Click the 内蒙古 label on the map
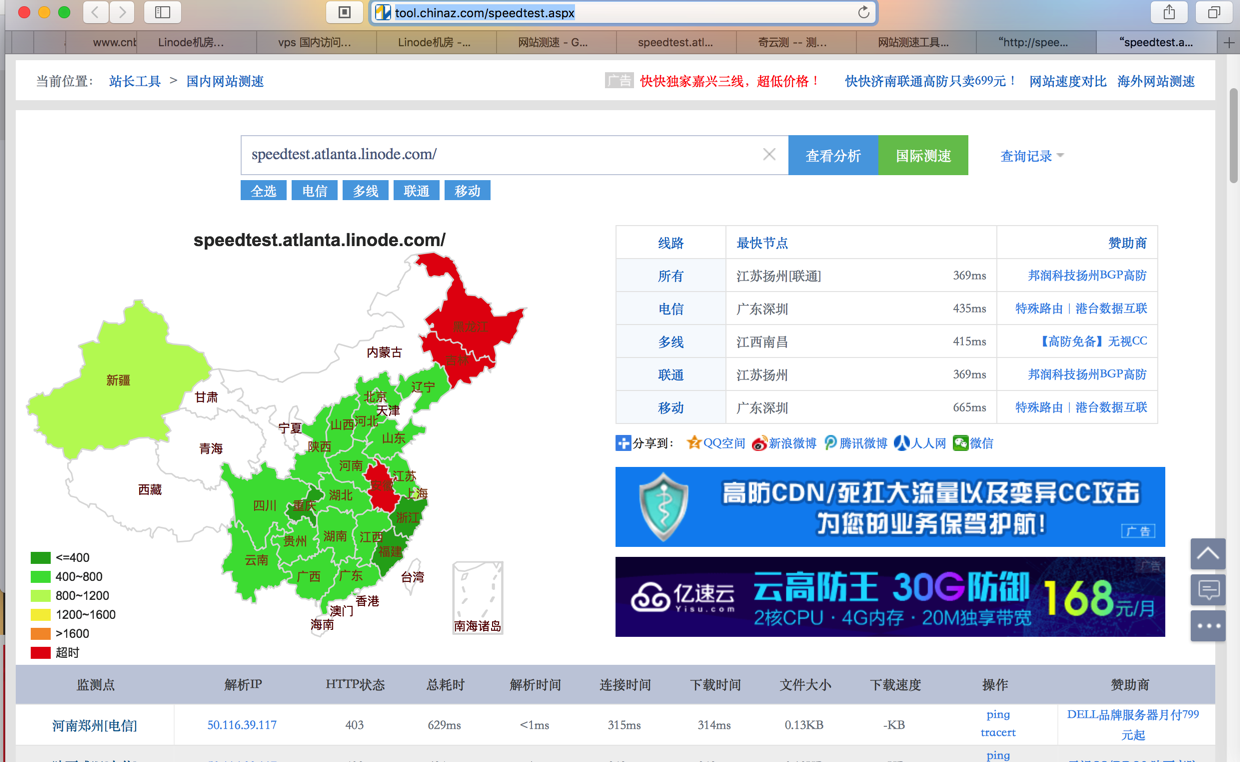 click(x=384, y=352)
